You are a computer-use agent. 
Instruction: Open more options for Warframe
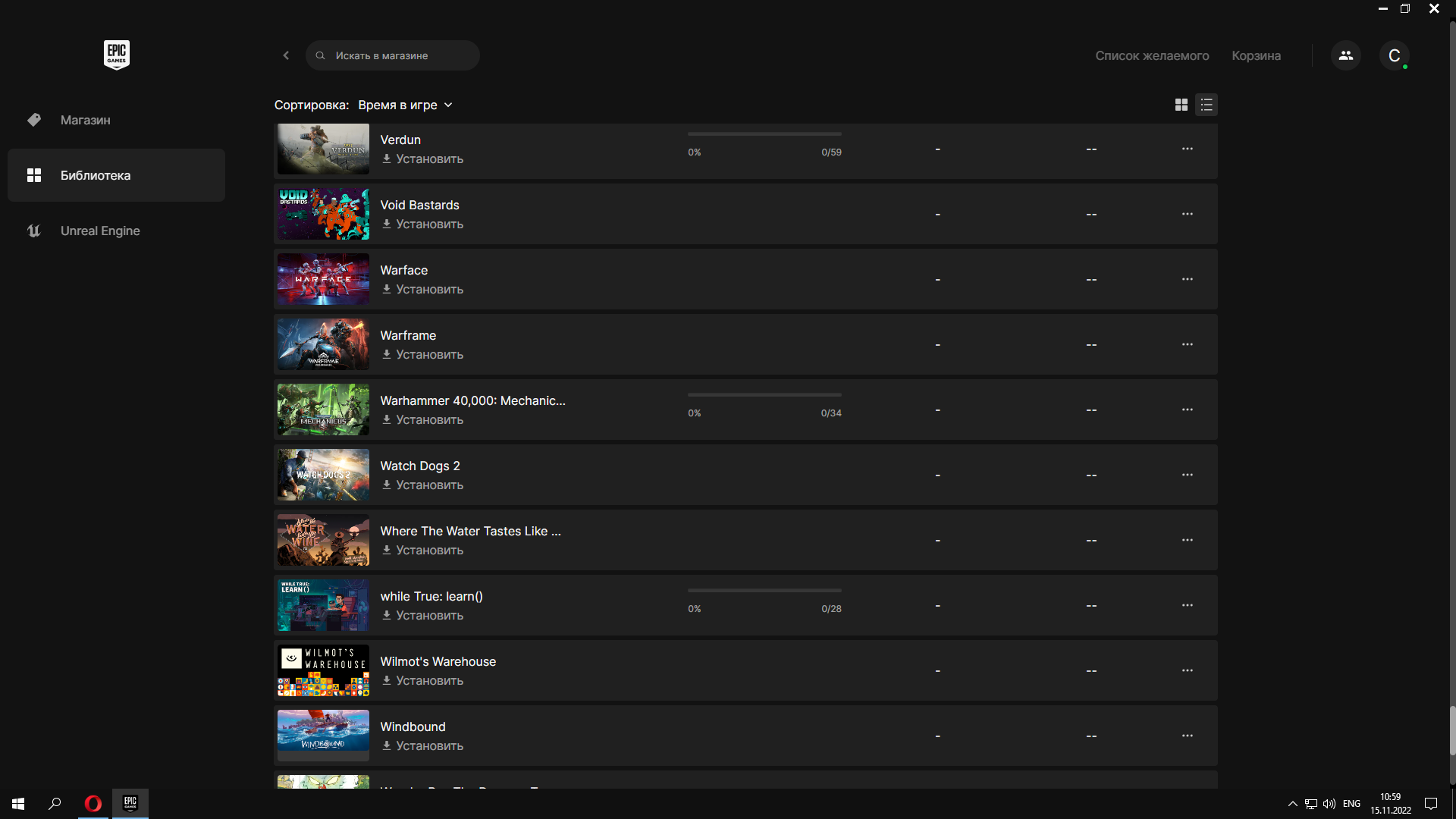point(1187,345)
